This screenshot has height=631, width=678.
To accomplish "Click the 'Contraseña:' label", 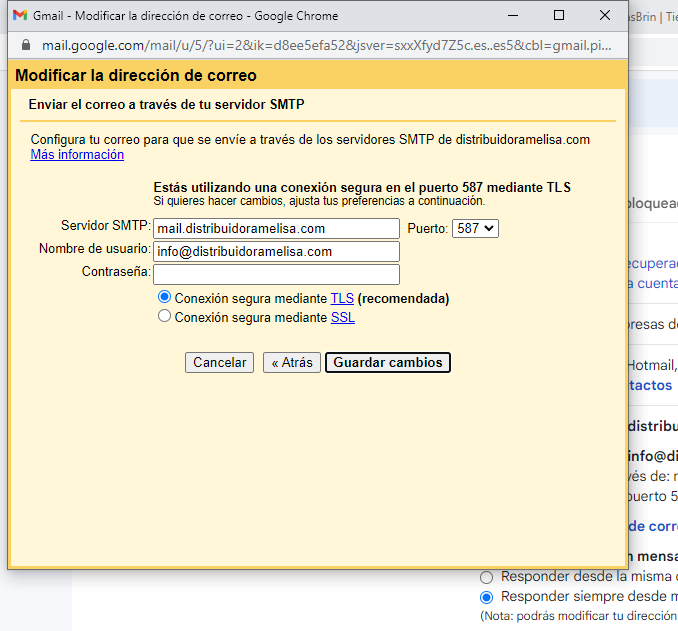I will coord(116,272).
